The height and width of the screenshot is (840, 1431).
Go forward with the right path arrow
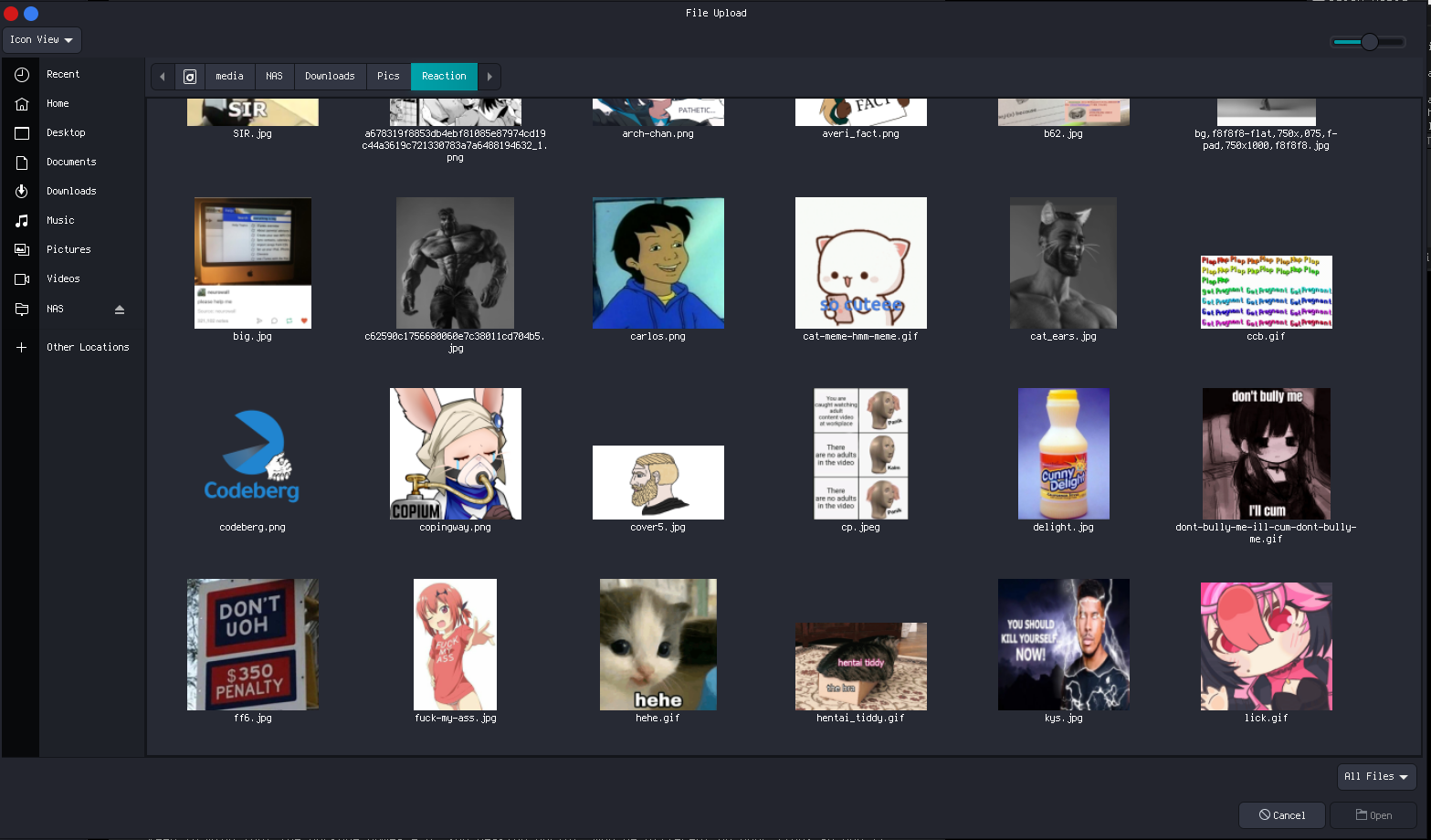489,77
